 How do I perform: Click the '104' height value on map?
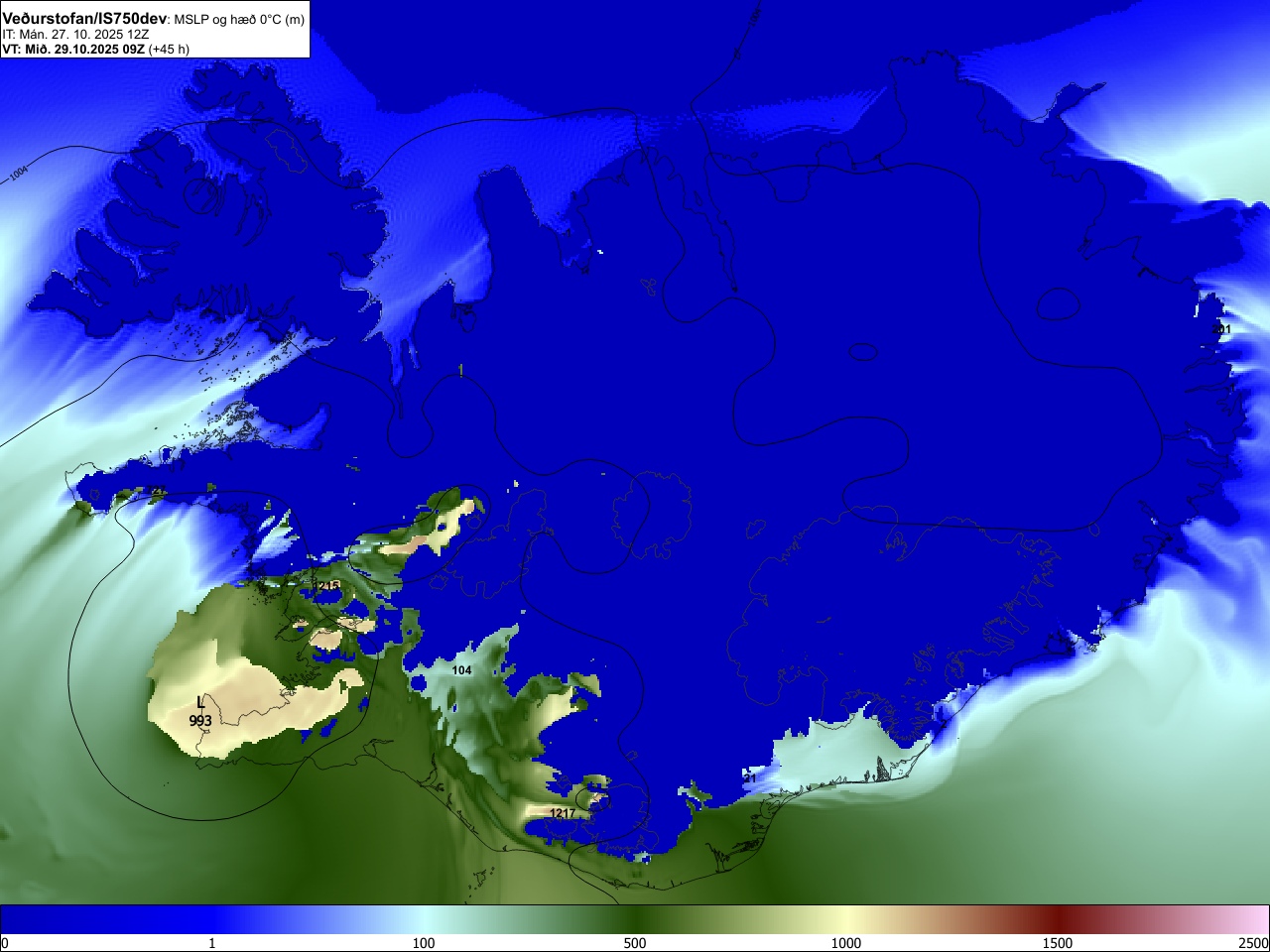point(461,670)
